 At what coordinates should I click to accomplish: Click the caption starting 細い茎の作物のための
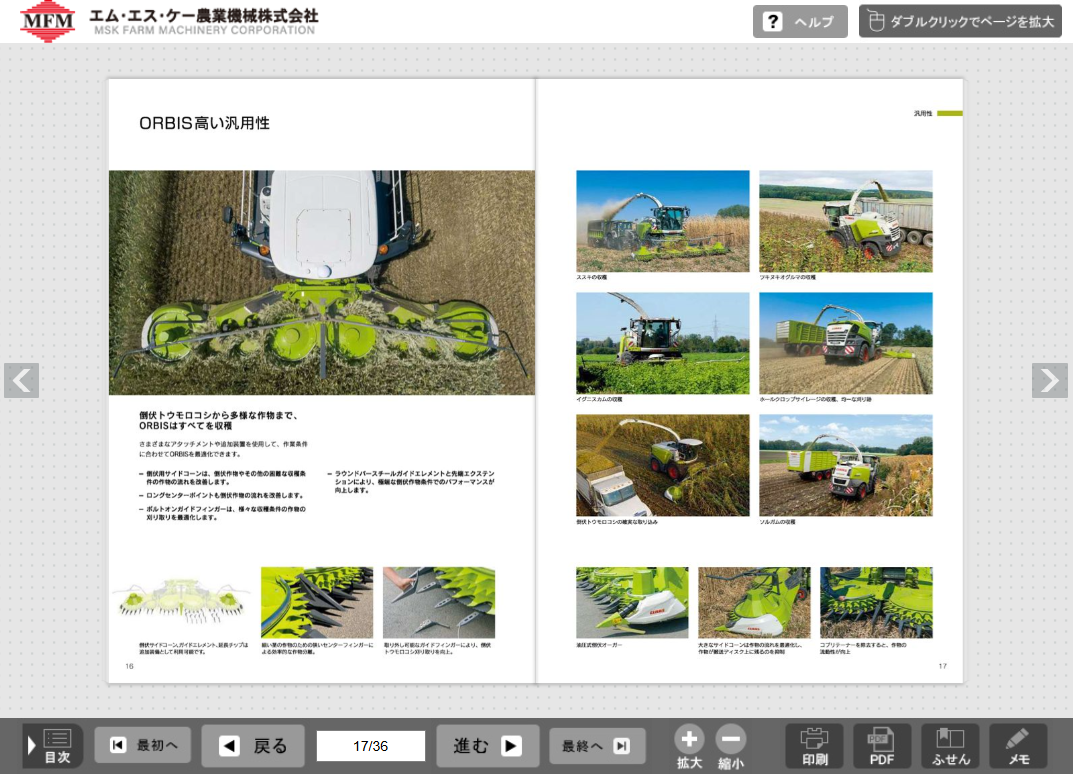point(318,648)
